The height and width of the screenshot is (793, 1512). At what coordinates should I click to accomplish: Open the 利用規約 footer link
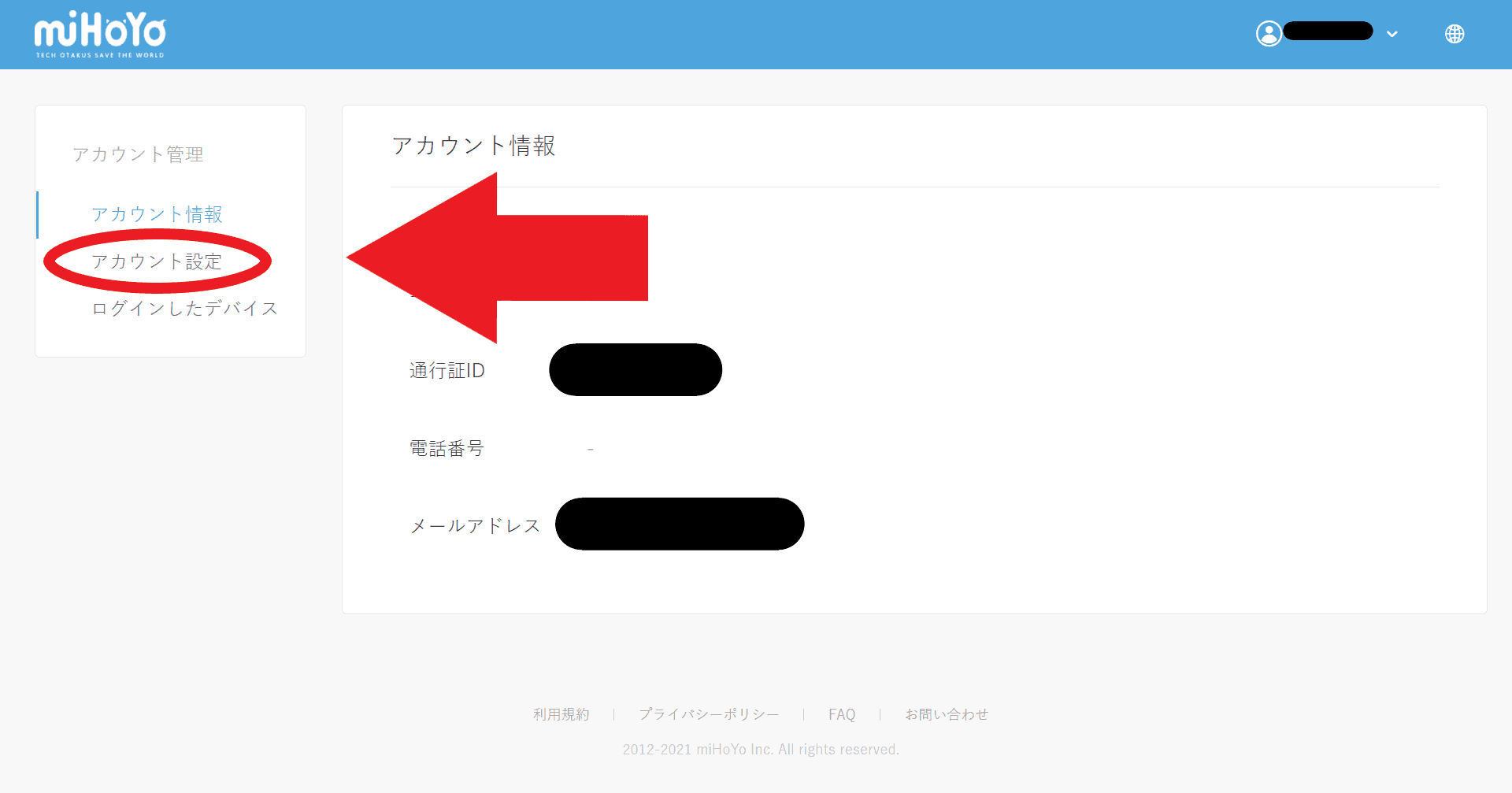561,714
